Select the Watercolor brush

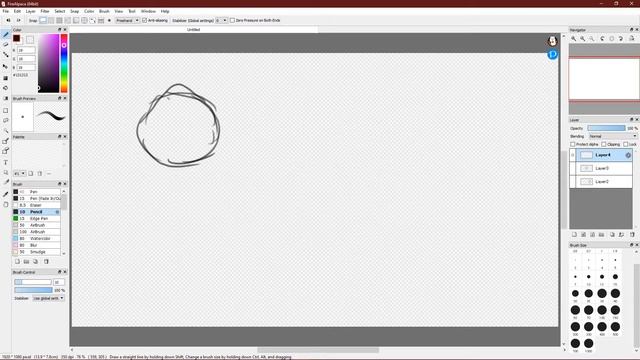[36, 238]
